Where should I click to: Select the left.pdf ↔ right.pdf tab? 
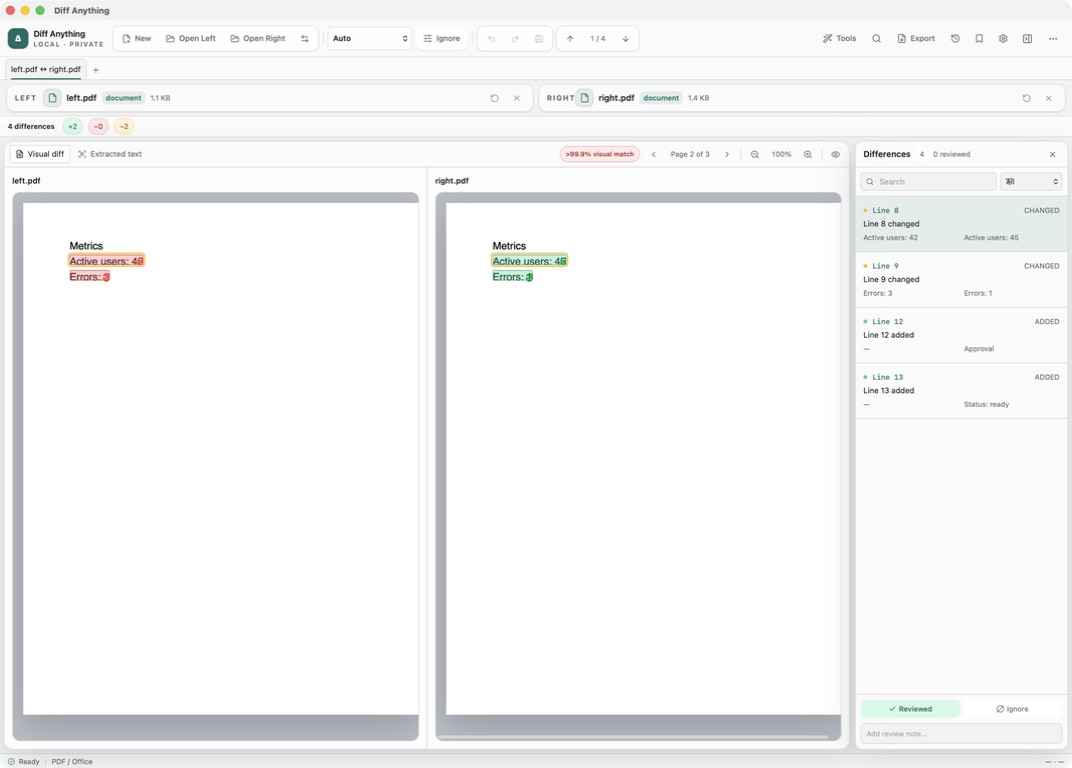pyautogui.click(x=46, y=69)
